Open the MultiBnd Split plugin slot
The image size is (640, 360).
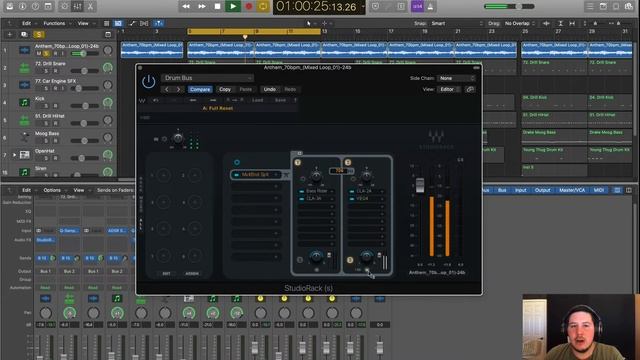point(256,175)
